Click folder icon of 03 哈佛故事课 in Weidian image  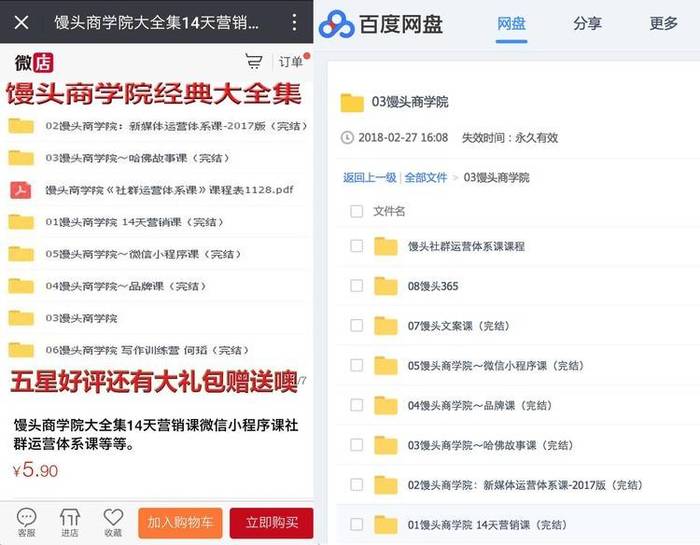click(x=21, y=158)
